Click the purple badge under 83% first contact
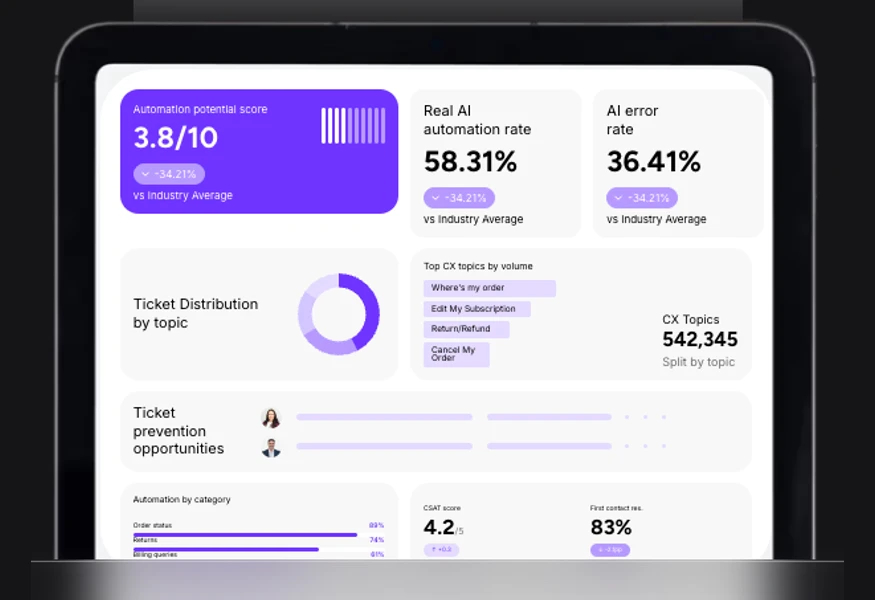Image resolution: width=875 pixels, height=600 pixels. tap(610, 550)
